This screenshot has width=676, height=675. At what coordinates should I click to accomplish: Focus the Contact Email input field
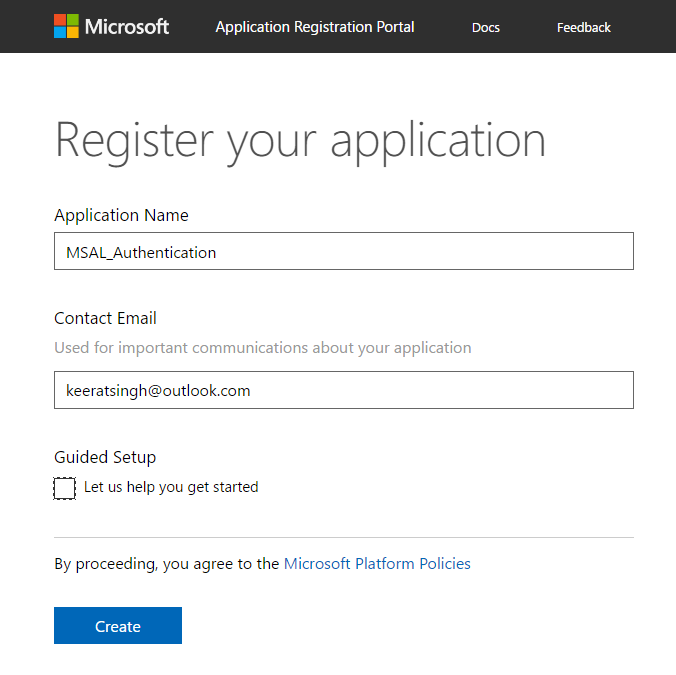344,390
